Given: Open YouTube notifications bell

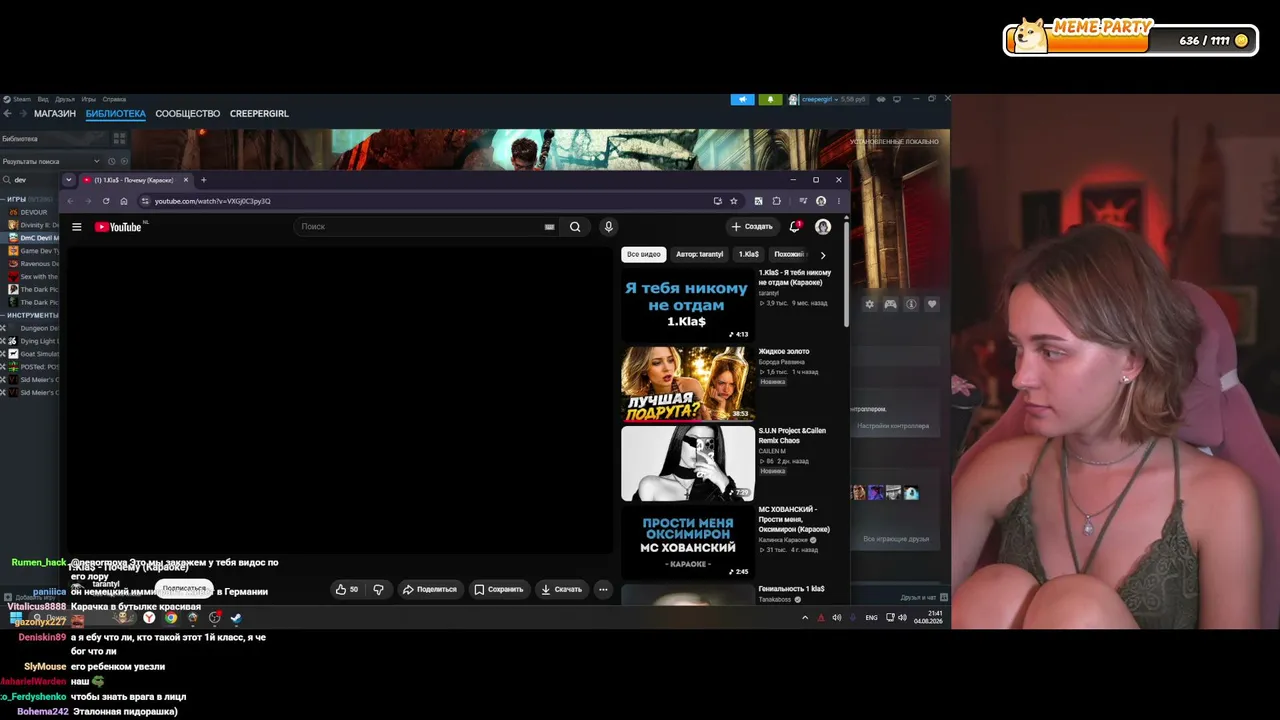Looking at the screenshot, I should pyautogui.click(x=795, y=227).
